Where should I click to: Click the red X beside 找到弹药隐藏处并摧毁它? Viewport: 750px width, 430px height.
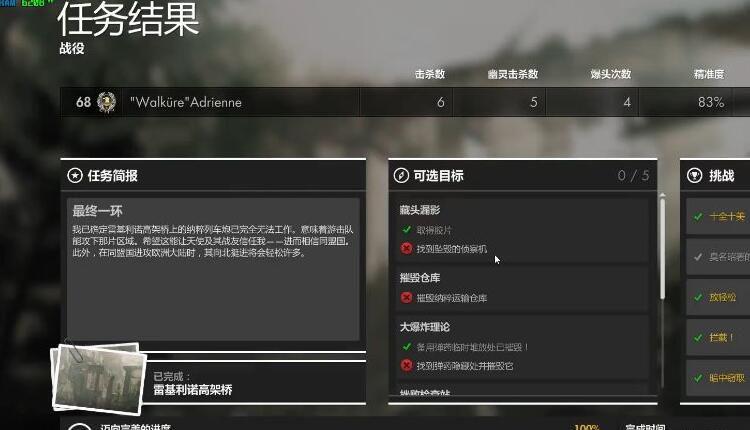[407, 365]
